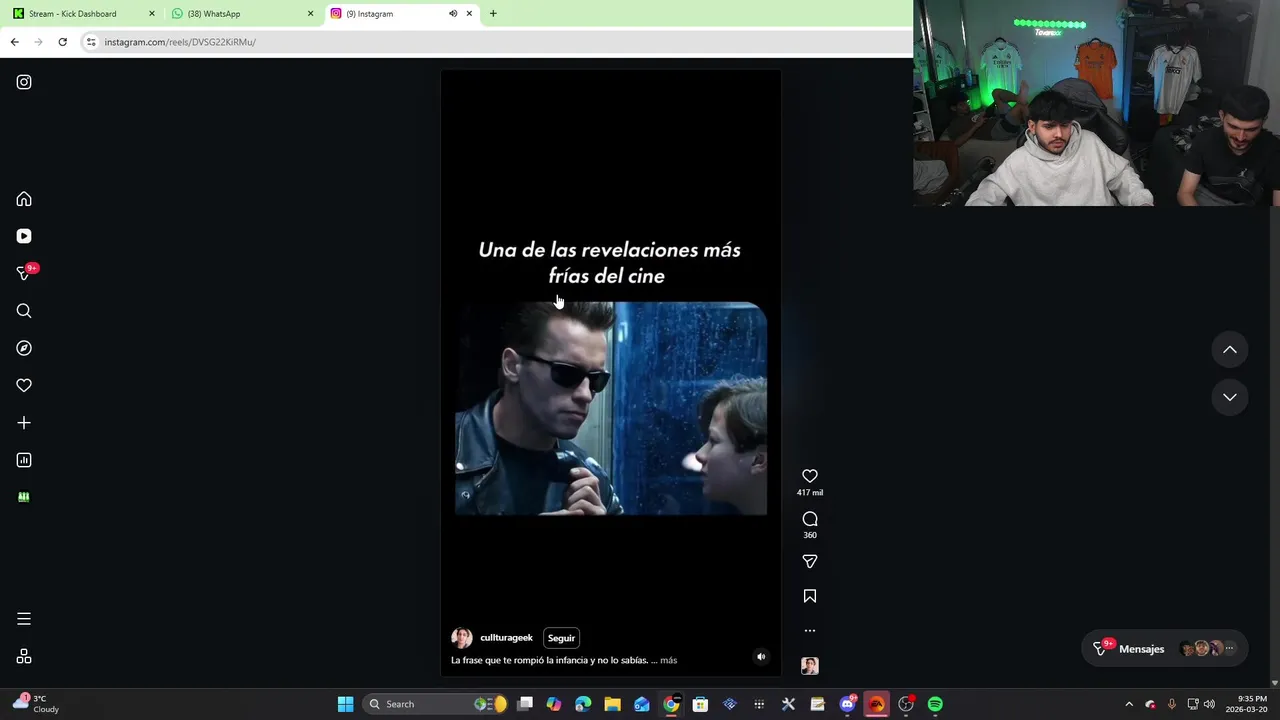Screen dimensions: 1280x720
Task: Open the Meta apps icon at sidebar bottom
Action: coord(24,656)
